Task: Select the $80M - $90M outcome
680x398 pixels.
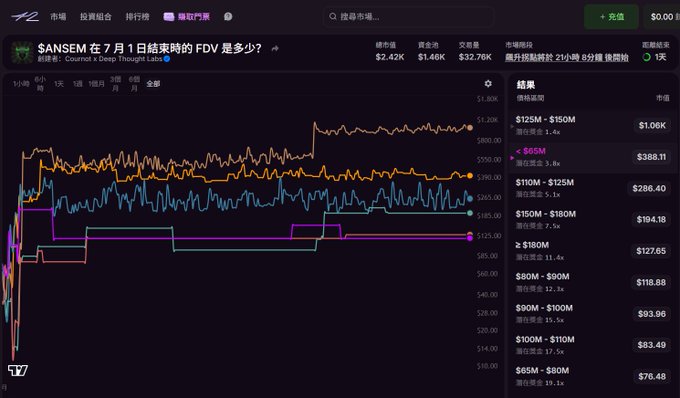Action: pos(592,282)
